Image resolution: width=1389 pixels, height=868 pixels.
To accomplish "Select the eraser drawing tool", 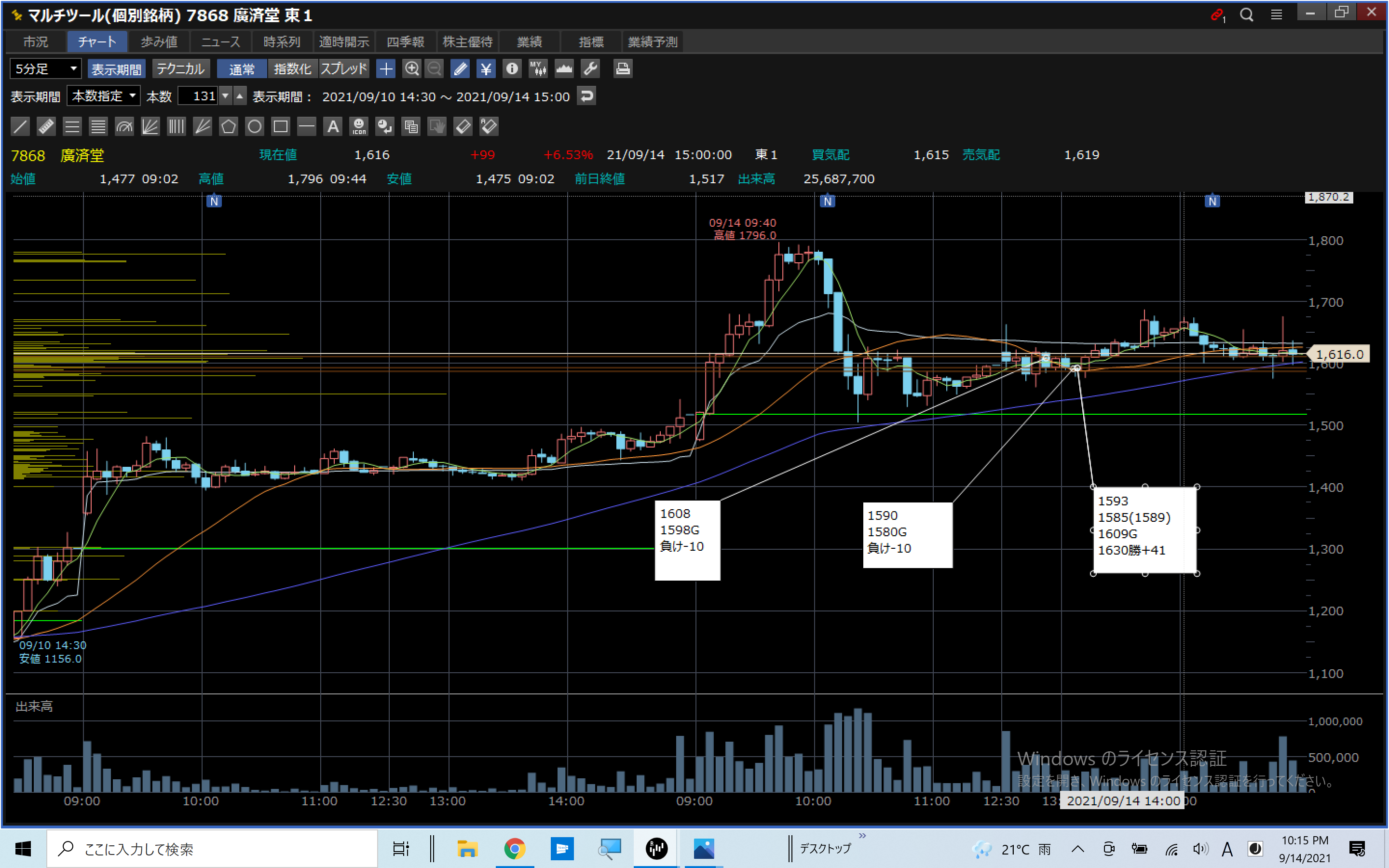I will pyautogui.click(x=463, y=126).
